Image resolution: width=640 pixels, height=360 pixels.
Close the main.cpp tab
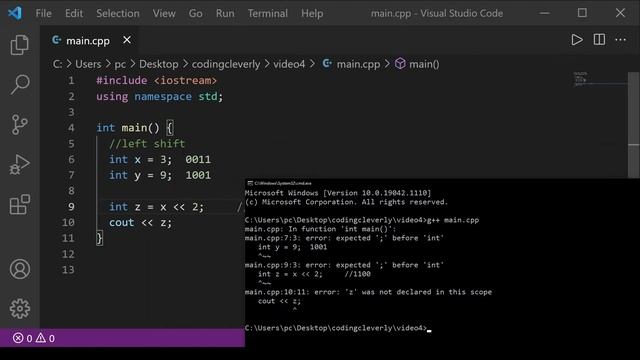pos(127,40)
